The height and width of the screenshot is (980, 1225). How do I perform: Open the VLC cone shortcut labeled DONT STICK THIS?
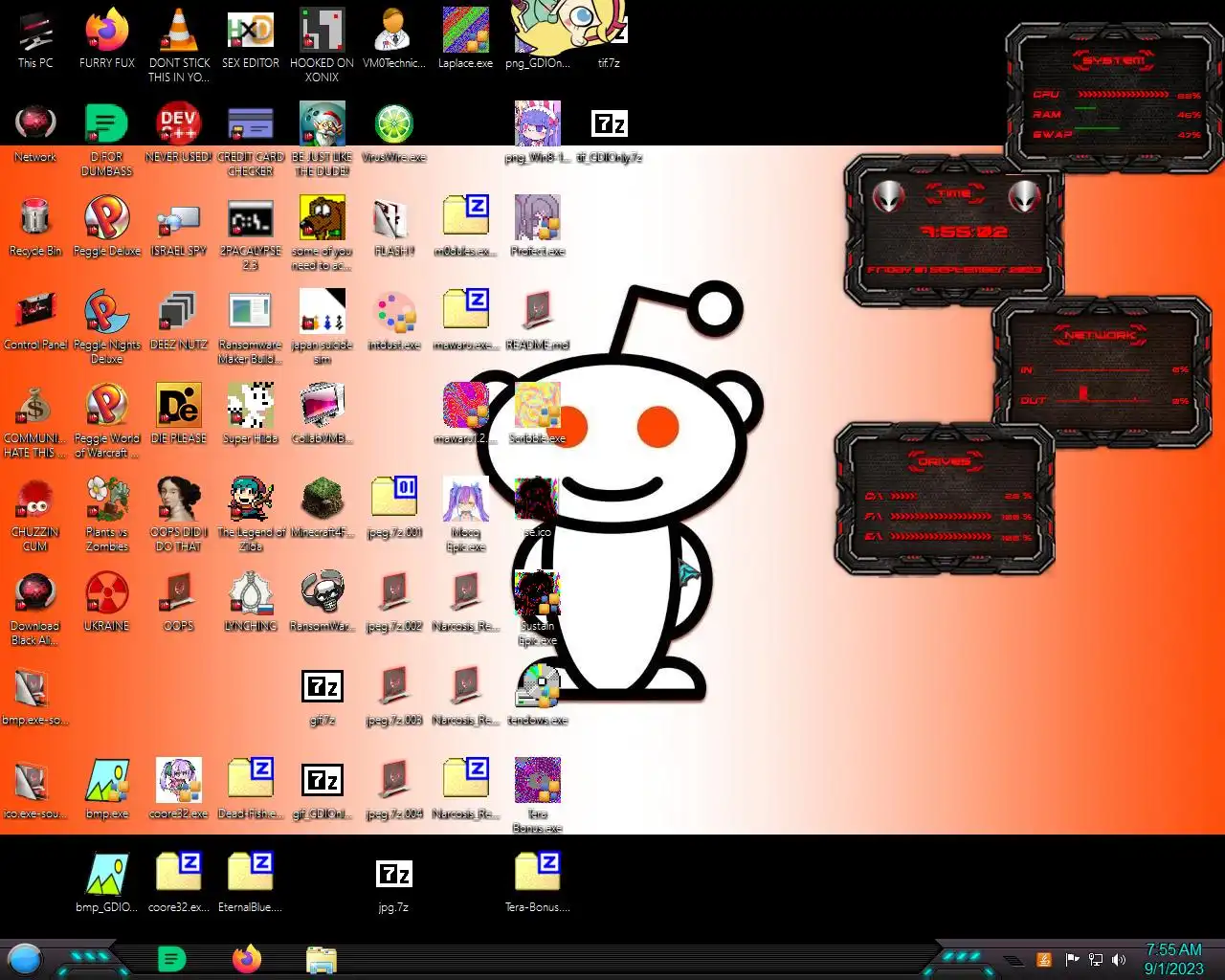179,46
